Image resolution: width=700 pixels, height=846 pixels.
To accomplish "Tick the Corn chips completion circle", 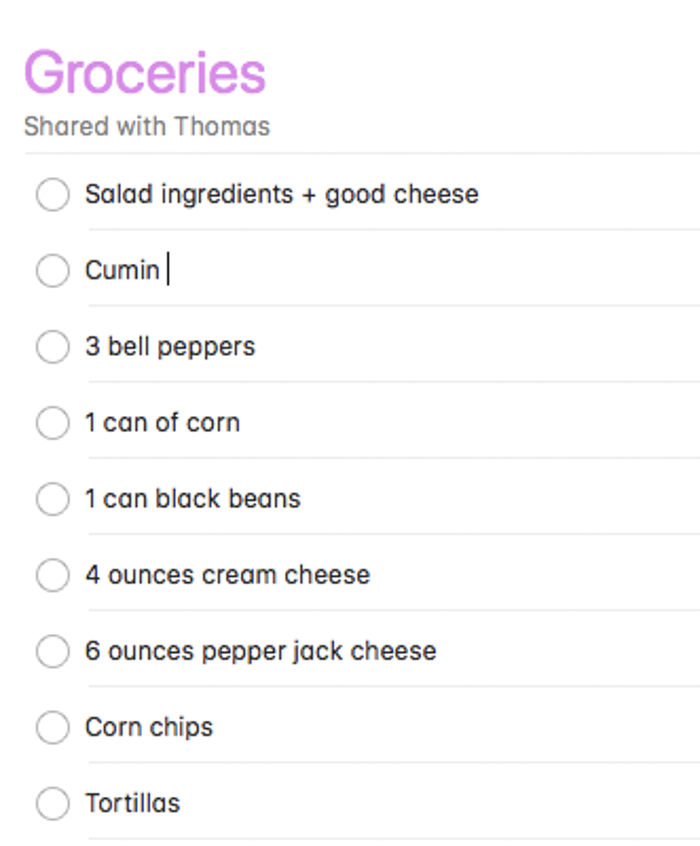I will pos(52,727).
